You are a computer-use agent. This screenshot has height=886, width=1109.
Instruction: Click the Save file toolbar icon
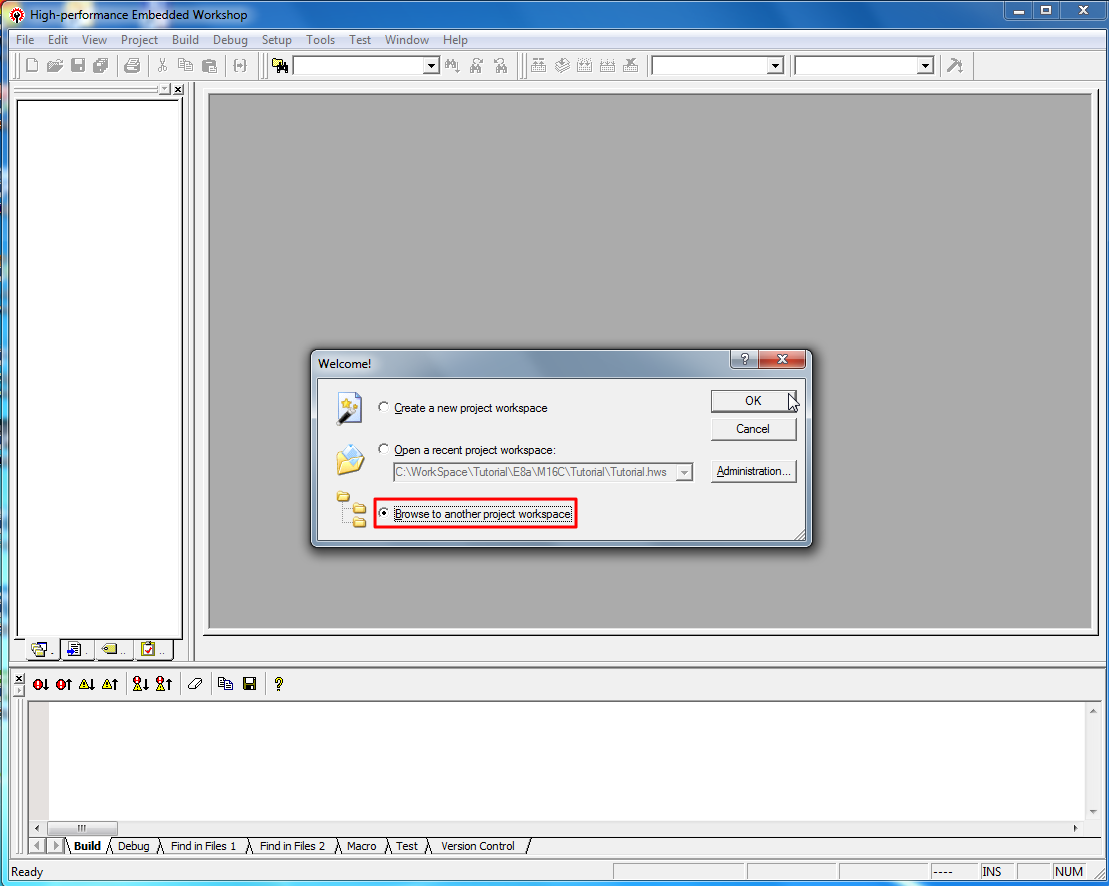(78, 66)
